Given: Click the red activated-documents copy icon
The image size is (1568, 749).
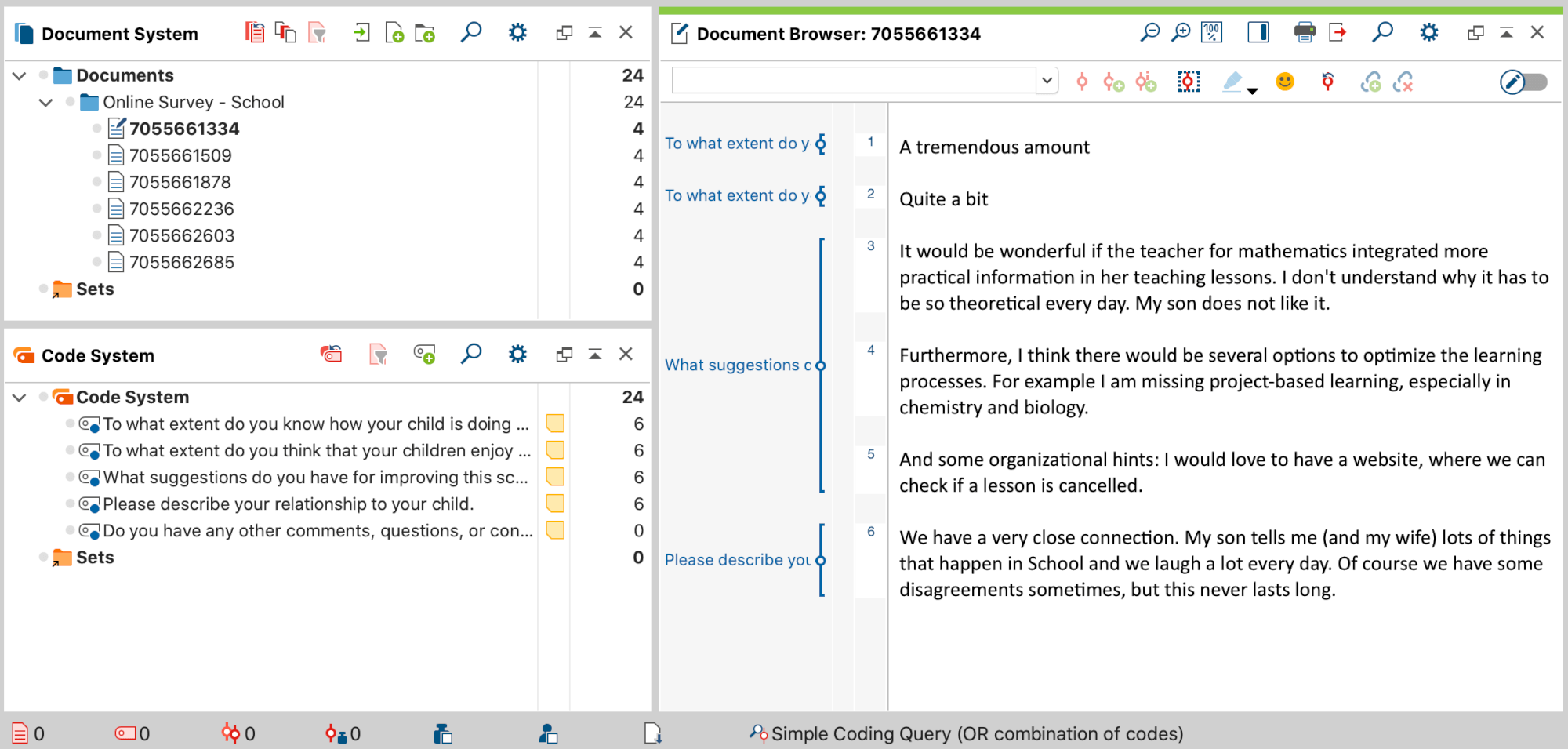Looking at the screenshot, I should [x=285, y=33].
